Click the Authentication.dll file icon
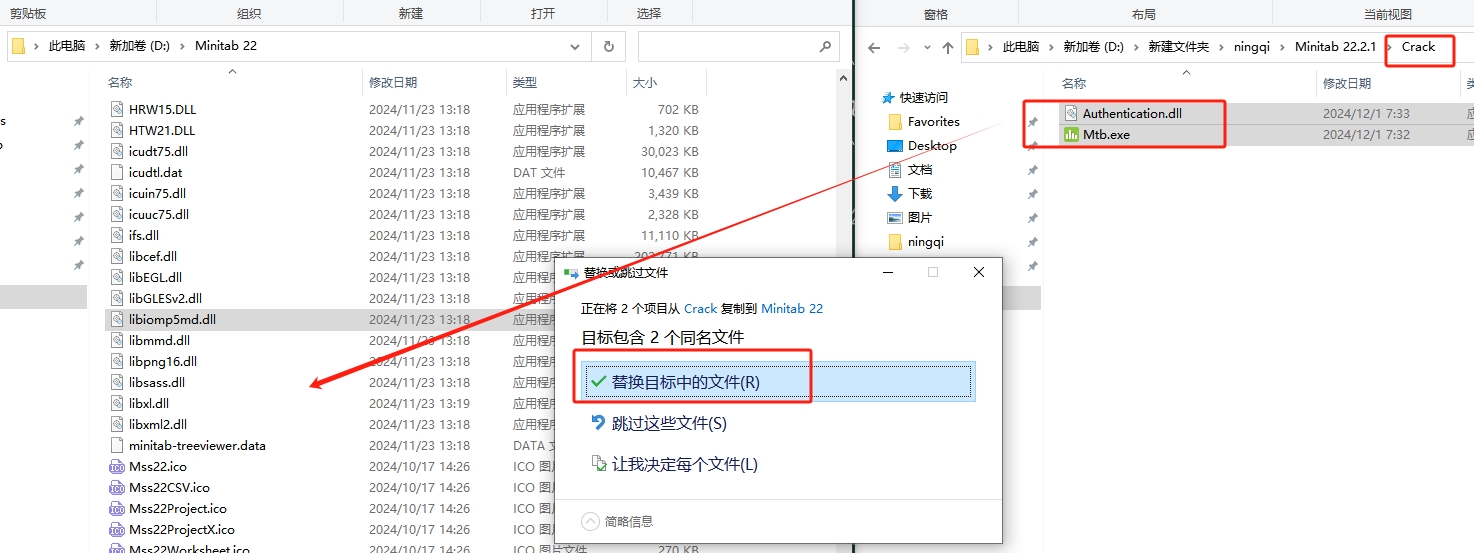The image size is (1474, 553). 1071,113
